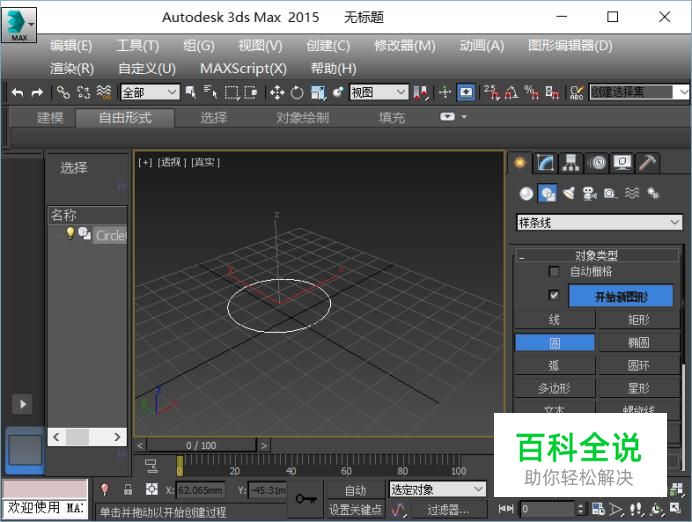692x522 pixels.
Task: Select Space Warps category icon
Action: tap(632, 193)
